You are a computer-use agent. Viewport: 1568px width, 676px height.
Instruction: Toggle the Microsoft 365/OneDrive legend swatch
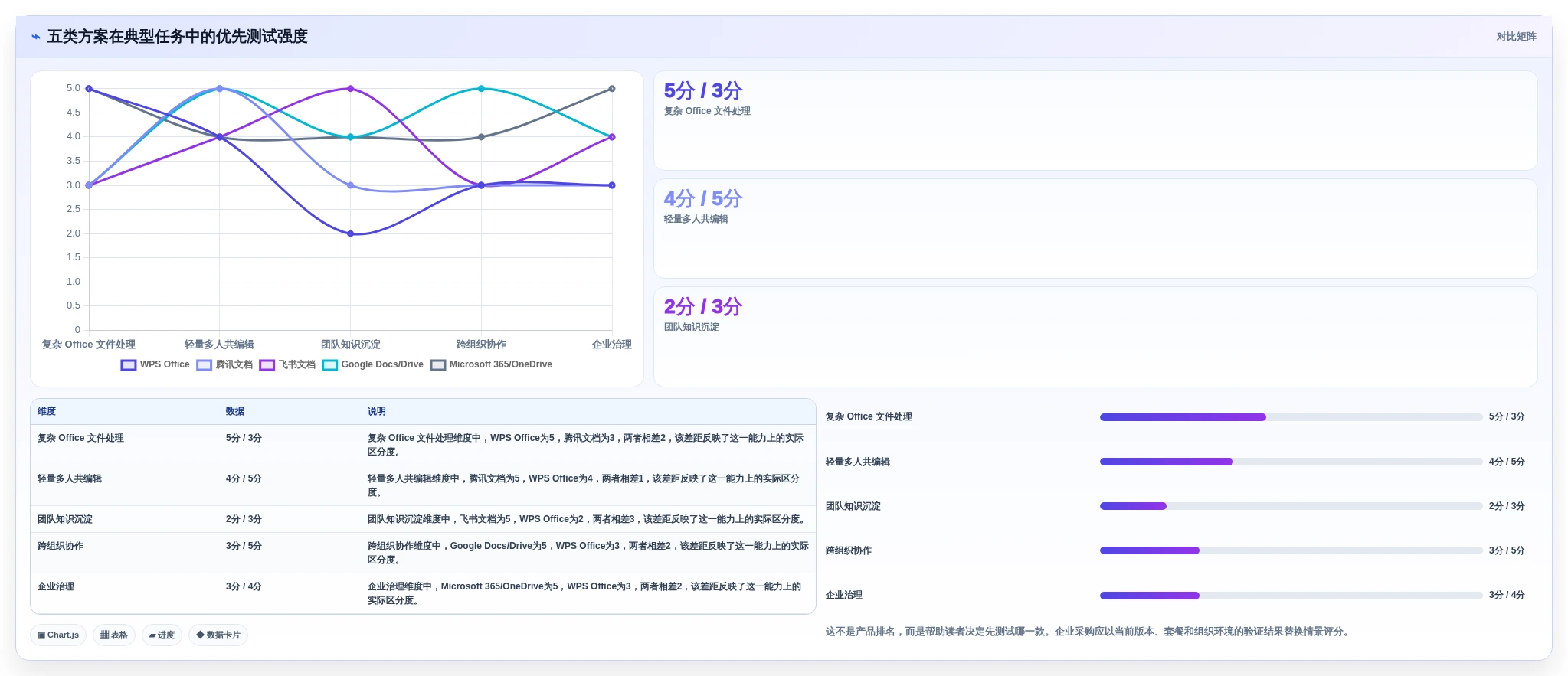pyautogui.click(x=438, y=365)
